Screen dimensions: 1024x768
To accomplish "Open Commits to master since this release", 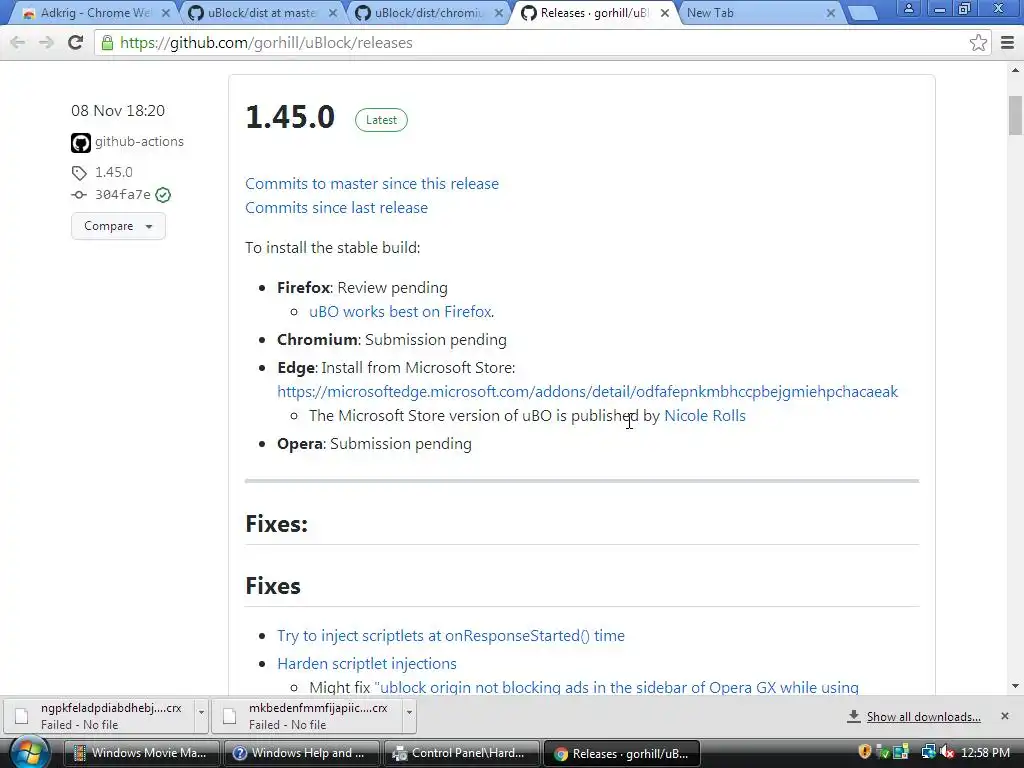I will [372, 184].
